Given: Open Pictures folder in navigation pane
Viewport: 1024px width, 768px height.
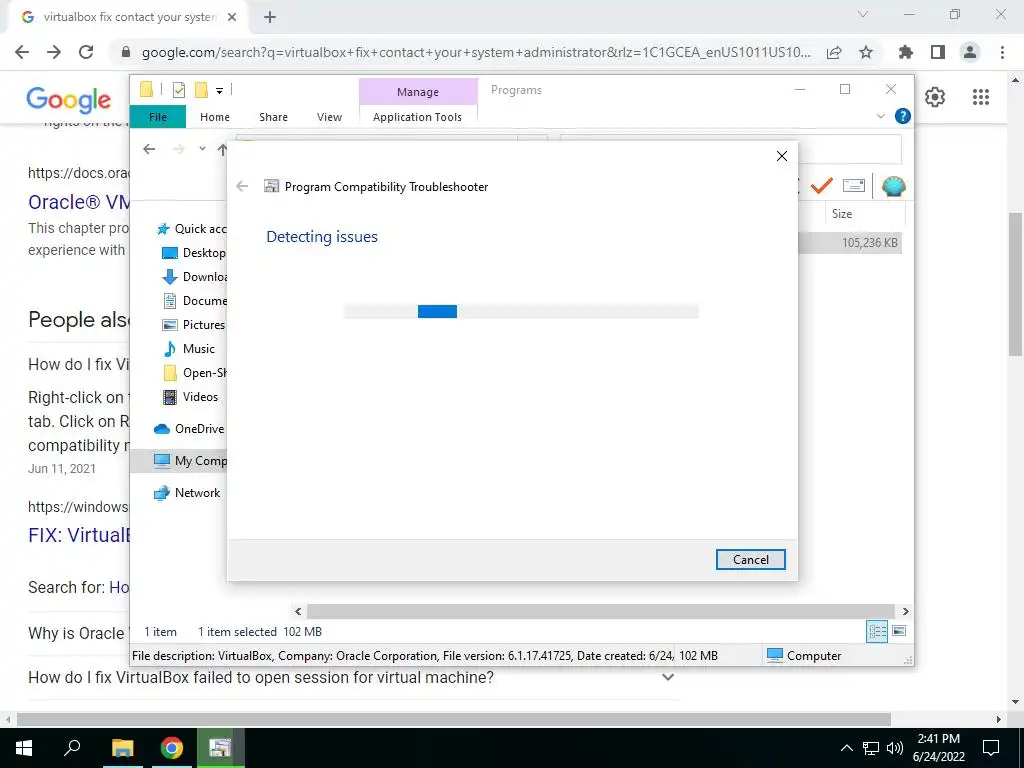Looking at the screenshot, I should tap(193, 325).
